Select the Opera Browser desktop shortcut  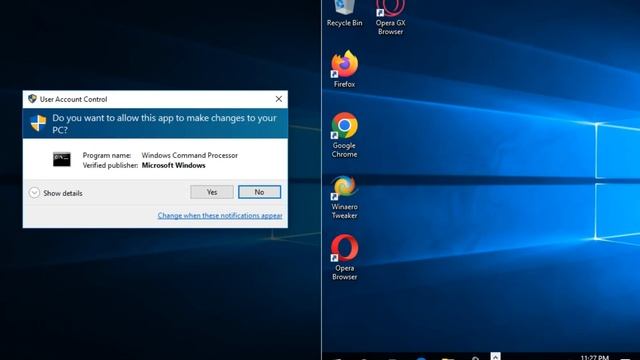[x=344, y=258]
